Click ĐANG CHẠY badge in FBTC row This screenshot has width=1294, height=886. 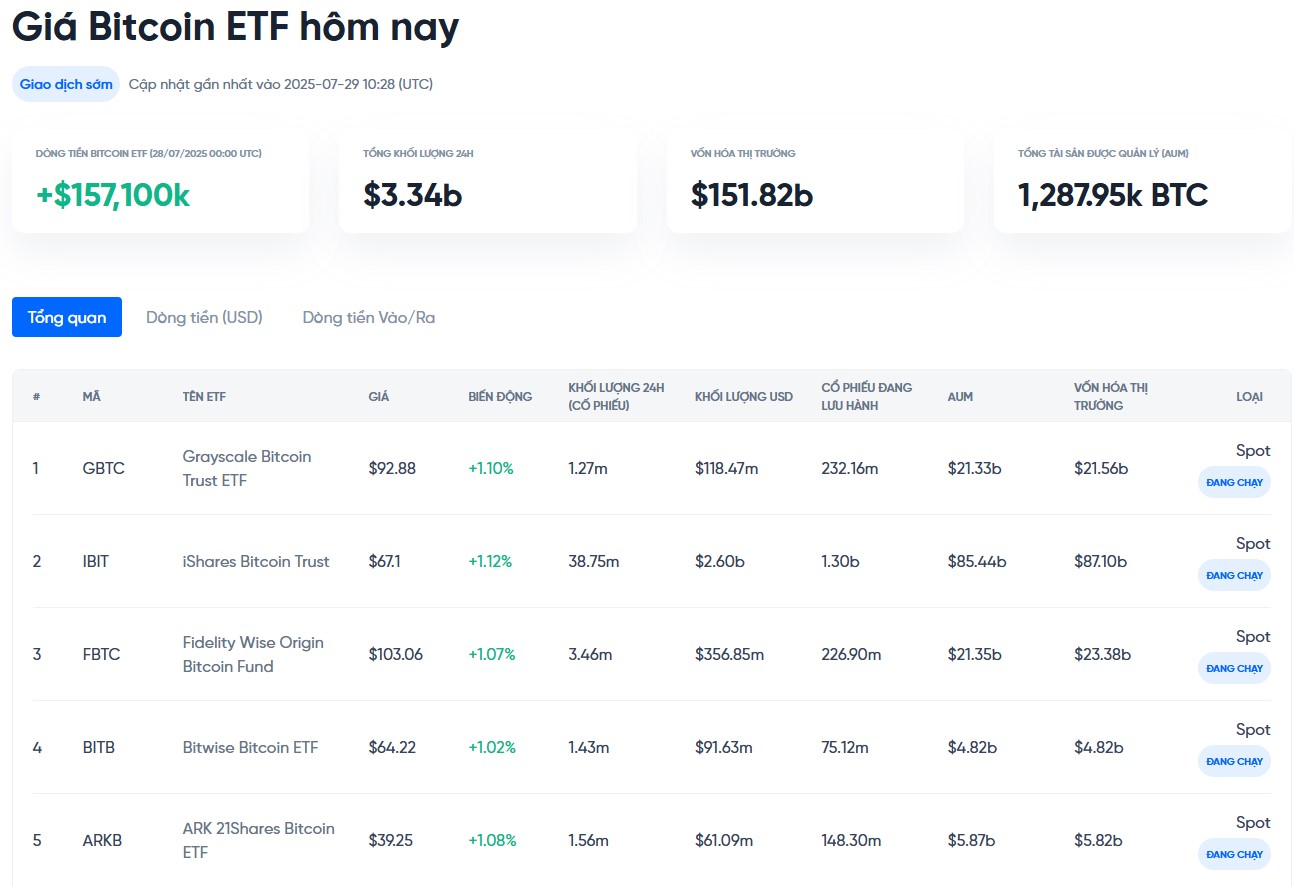point(1234,668)
